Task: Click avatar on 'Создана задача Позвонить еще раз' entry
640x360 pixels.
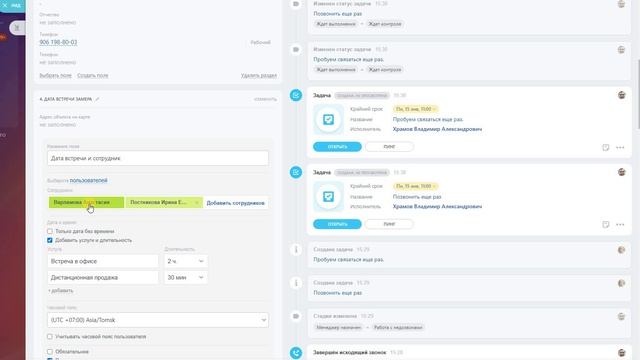Action: 621,283
